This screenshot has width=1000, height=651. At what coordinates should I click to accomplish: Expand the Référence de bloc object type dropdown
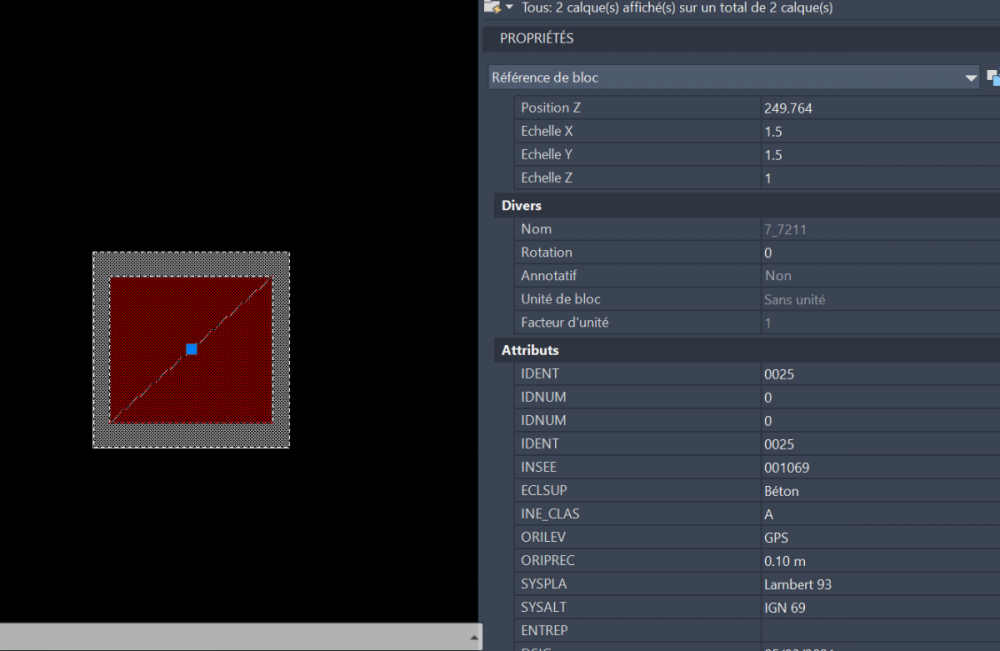970,78
